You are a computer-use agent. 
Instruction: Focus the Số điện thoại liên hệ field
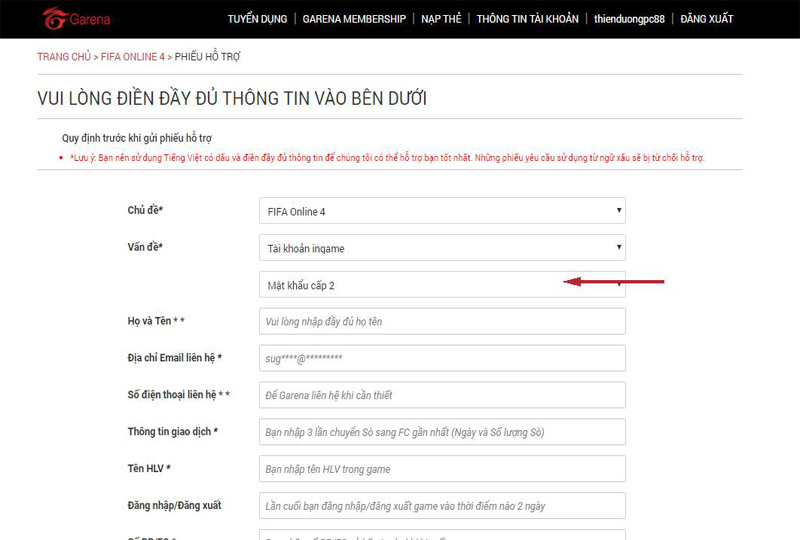tap(442, 395)
